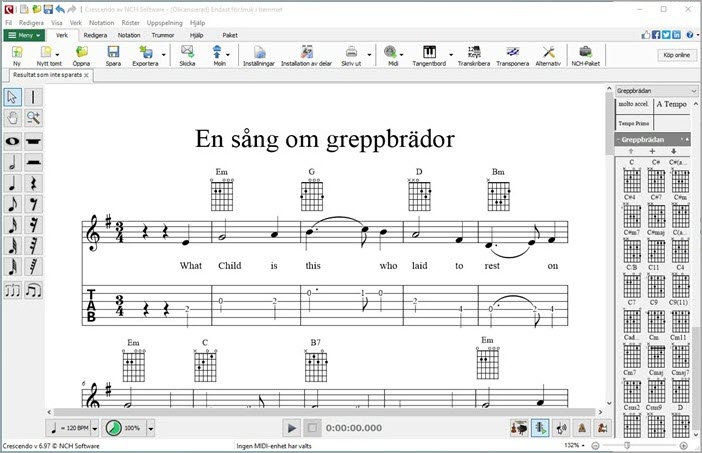Insert the molto accel. marking
The width and height of the screenshot is (702, 453).
pyautogui.click(x=634, y=104)
